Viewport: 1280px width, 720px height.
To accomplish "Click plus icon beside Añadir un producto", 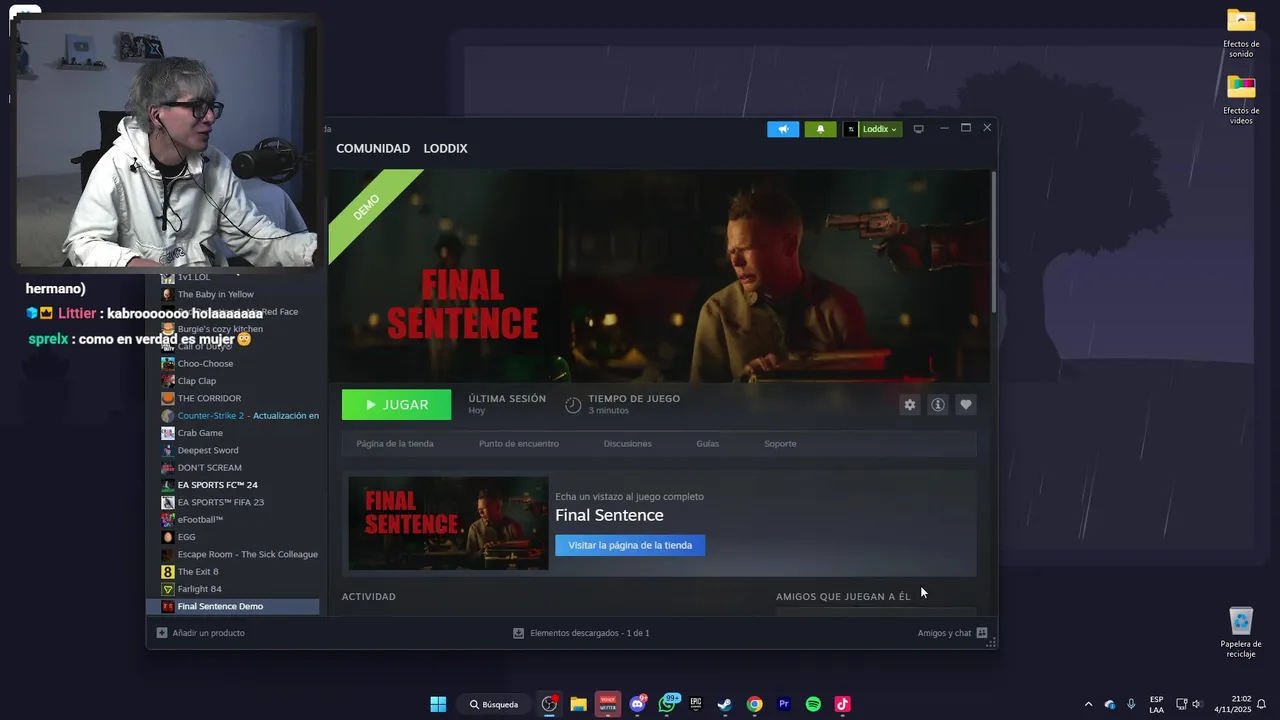I will [162, 633].
